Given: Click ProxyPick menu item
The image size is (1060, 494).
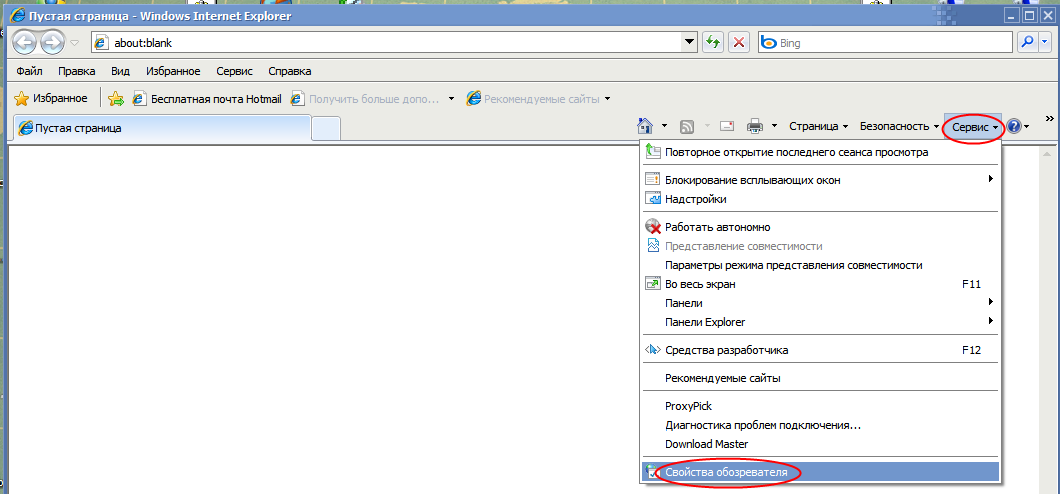Looking at the screenshot, I should [820, 406].
